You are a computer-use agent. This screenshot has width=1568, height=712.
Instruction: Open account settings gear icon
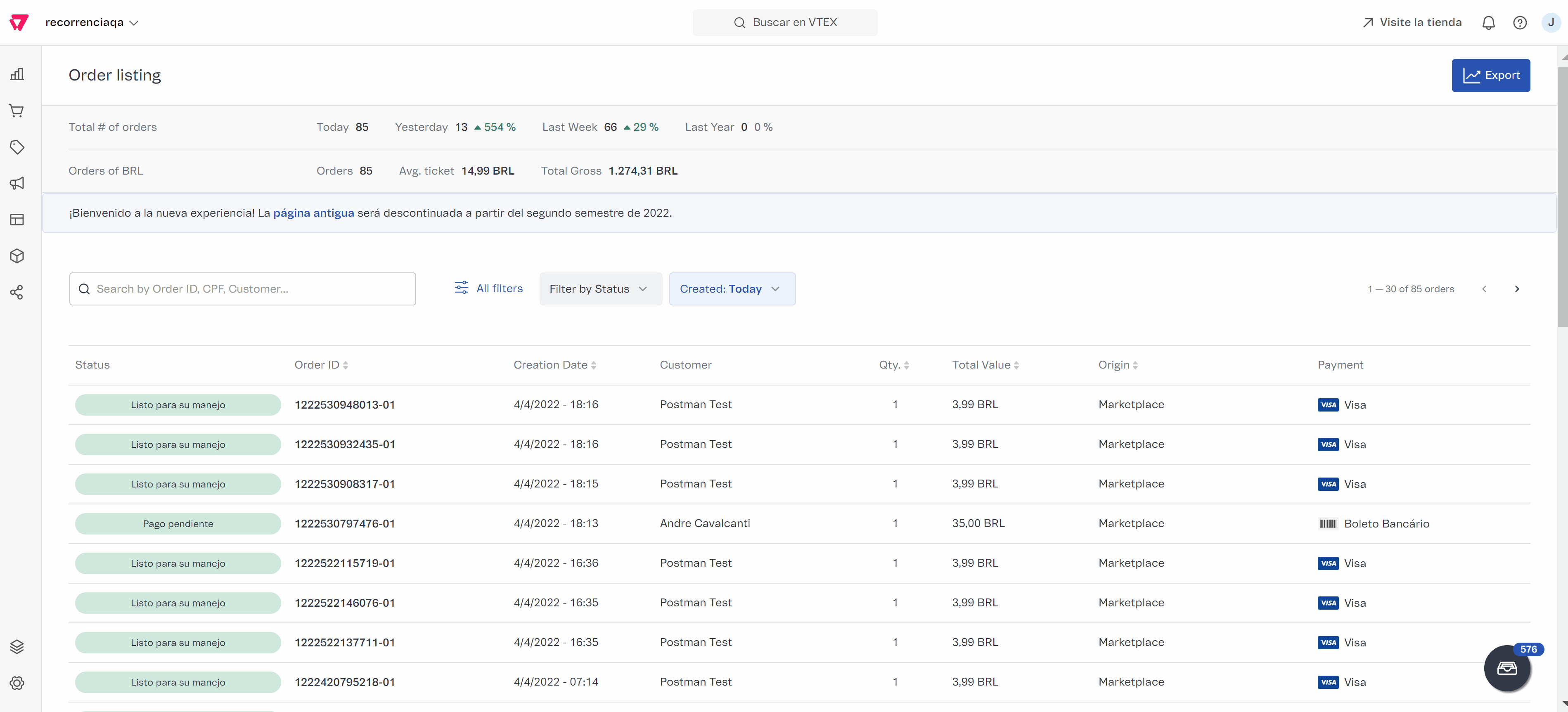click(17, 683)
